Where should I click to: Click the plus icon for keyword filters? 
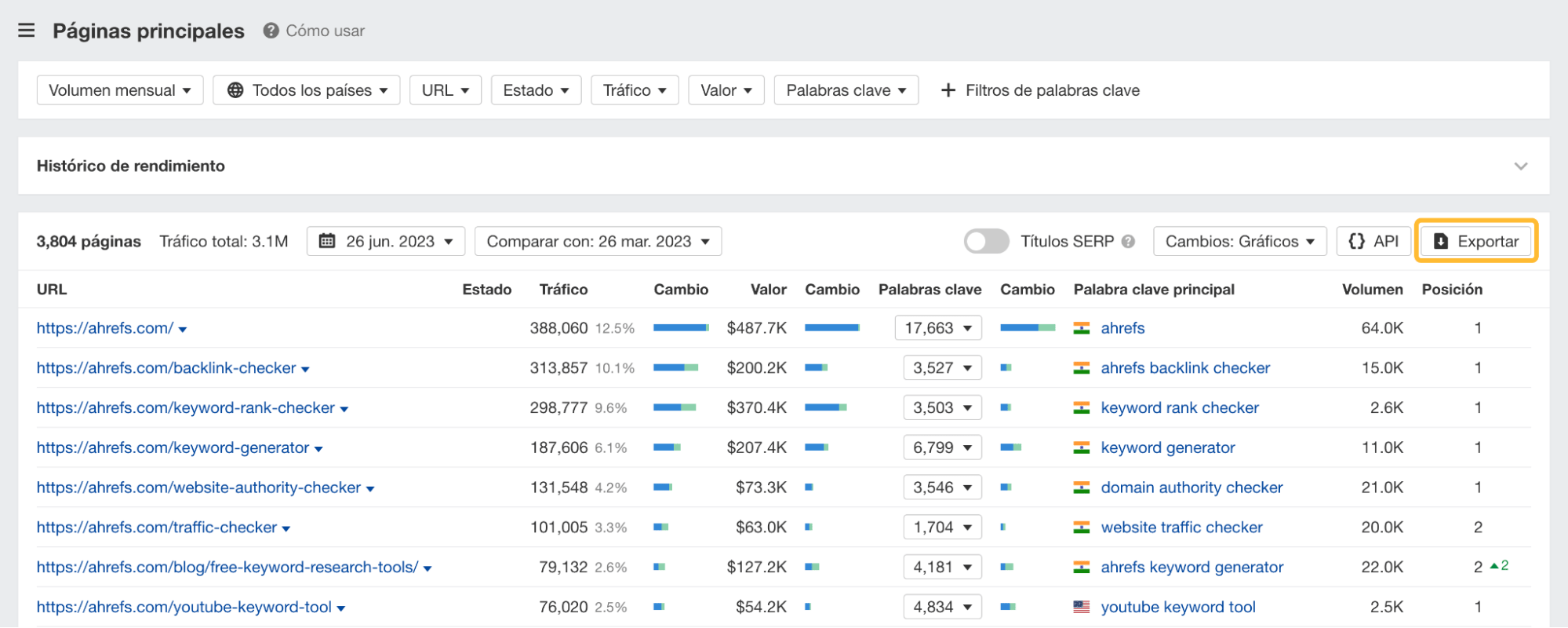948,90
